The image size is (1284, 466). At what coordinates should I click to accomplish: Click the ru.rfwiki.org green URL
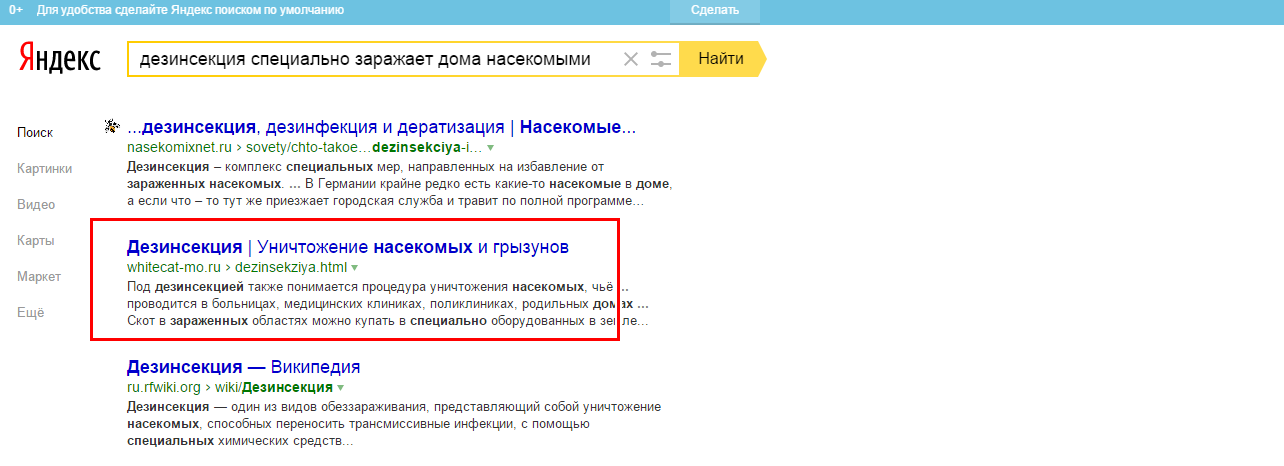point(164,387)
